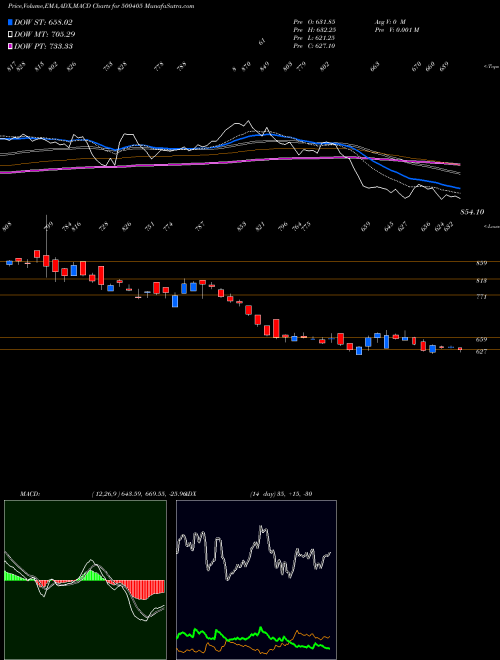Select the 'DOW ST: 658.02' legend text
The width and height of the screenshot is (500, 660).
[43, 22]
